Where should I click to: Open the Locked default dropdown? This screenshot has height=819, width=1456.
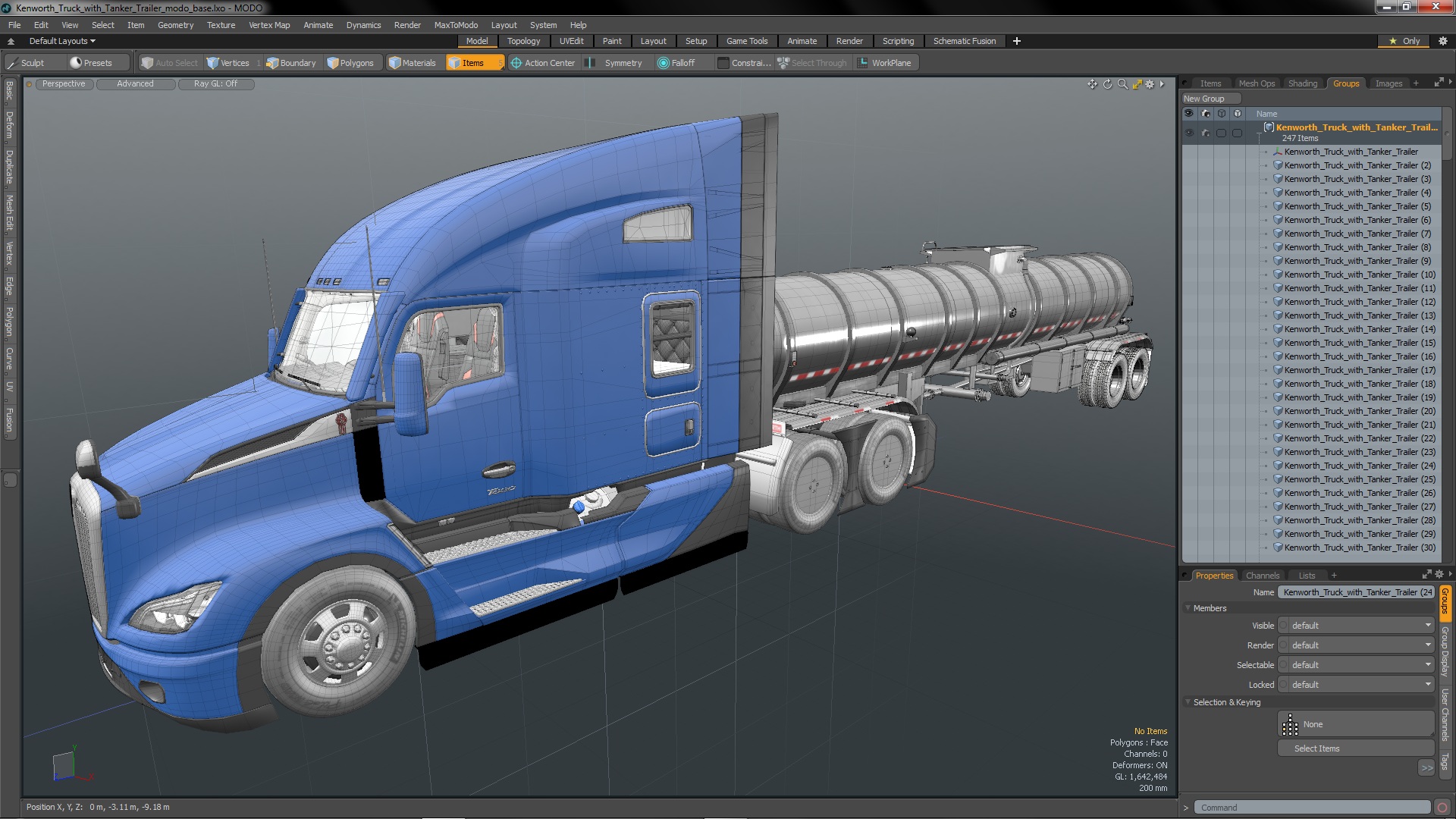coord(1356,685)
